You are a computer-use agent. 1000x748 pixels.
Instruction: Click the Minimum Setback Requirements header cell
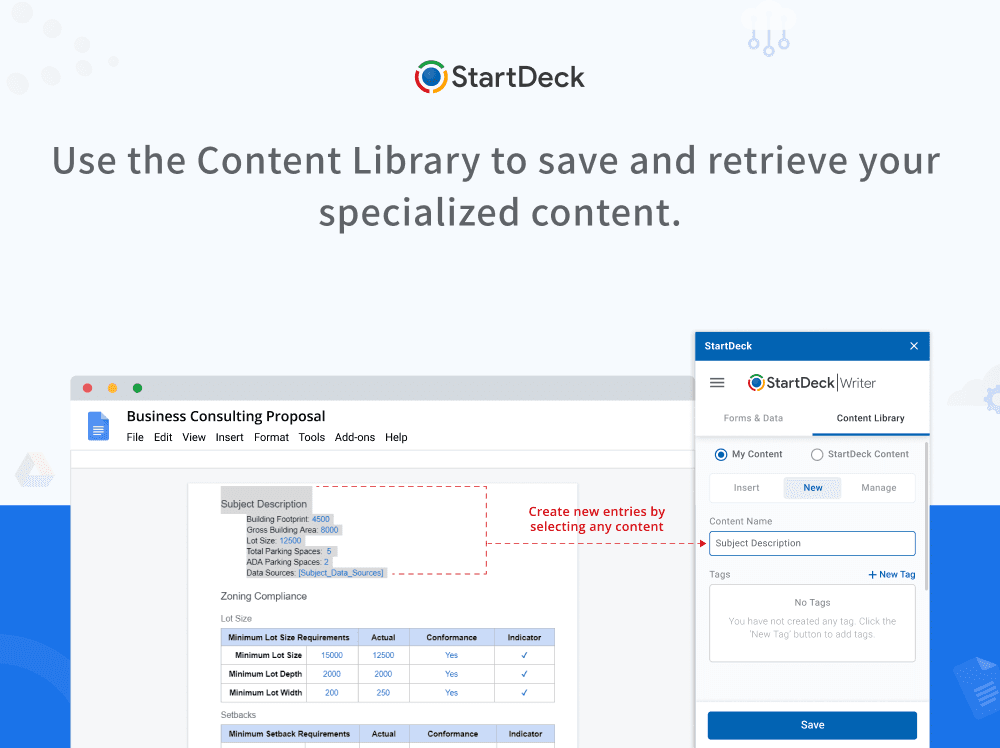pos(290,734)
